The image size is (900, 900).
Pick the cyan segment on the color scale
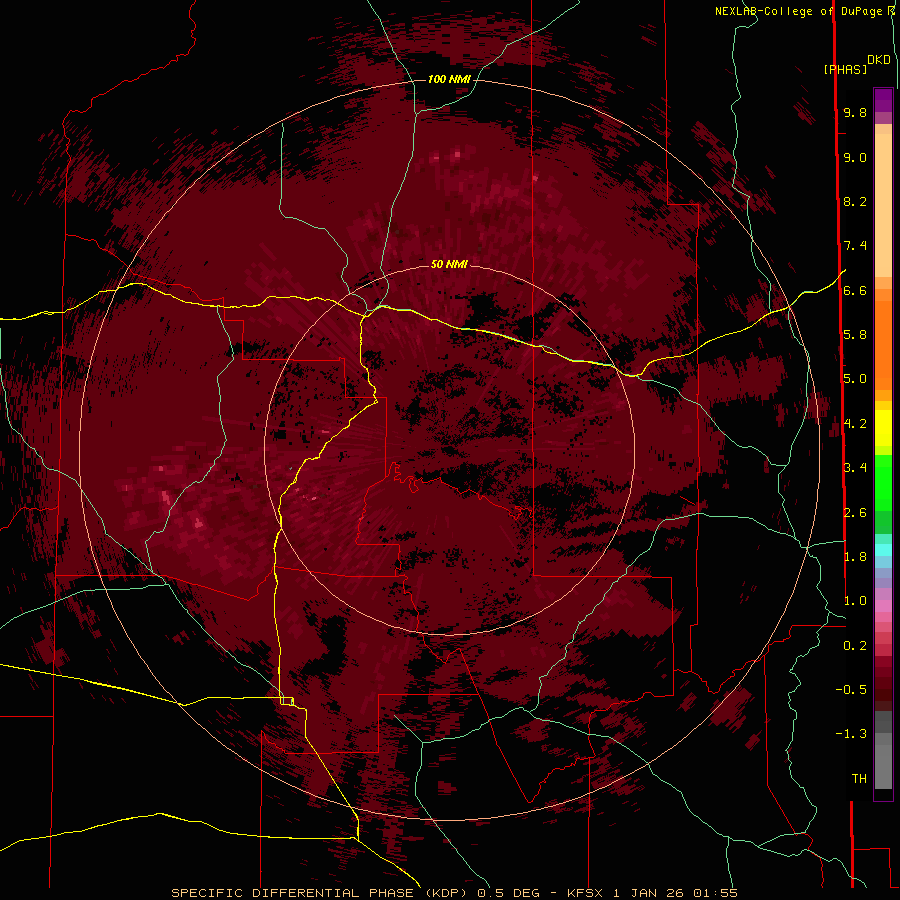click(883, 550)
